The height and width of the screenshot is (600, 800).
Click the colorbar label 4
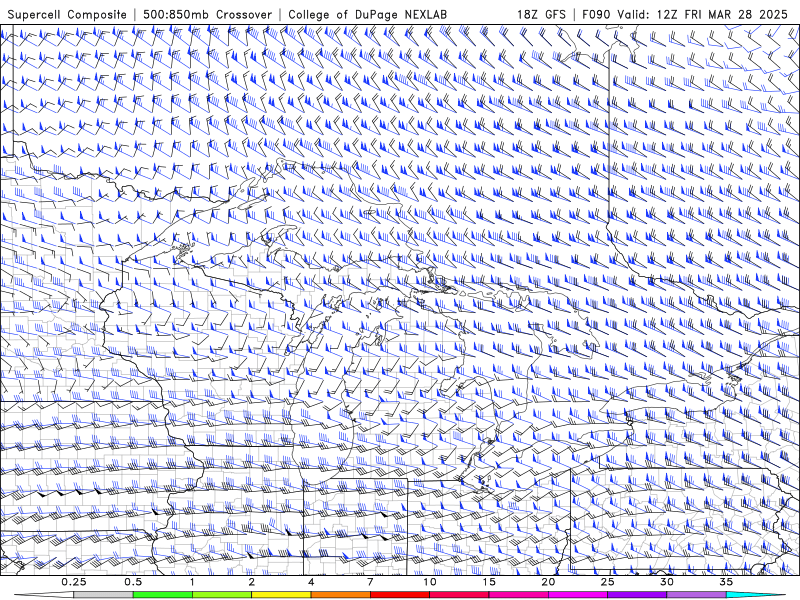click(311, 582)
